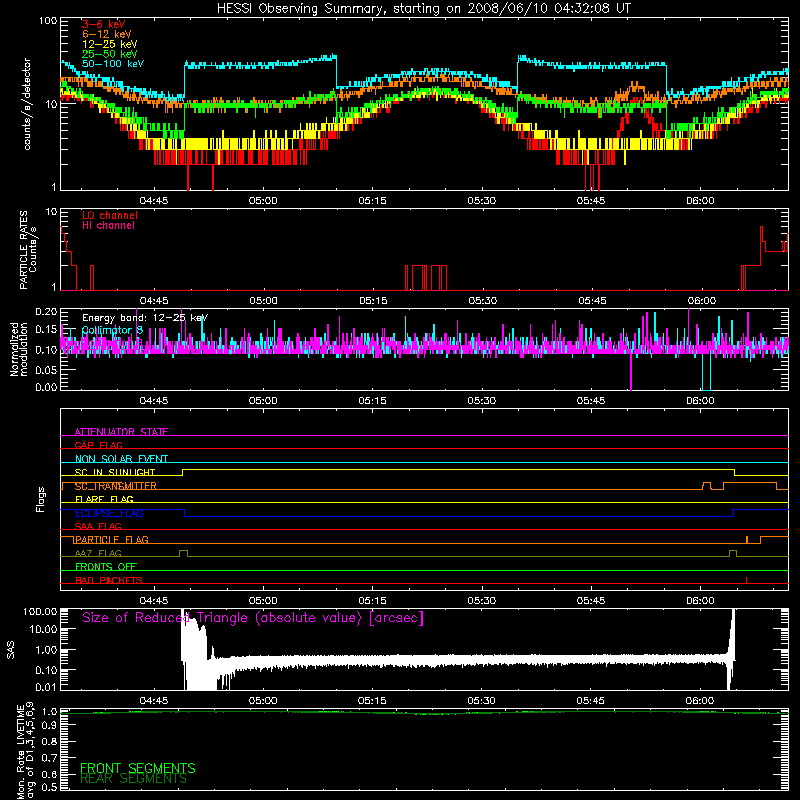Click the 05:00 tick under counts panel
800x800 pixels.
[263, 201]
